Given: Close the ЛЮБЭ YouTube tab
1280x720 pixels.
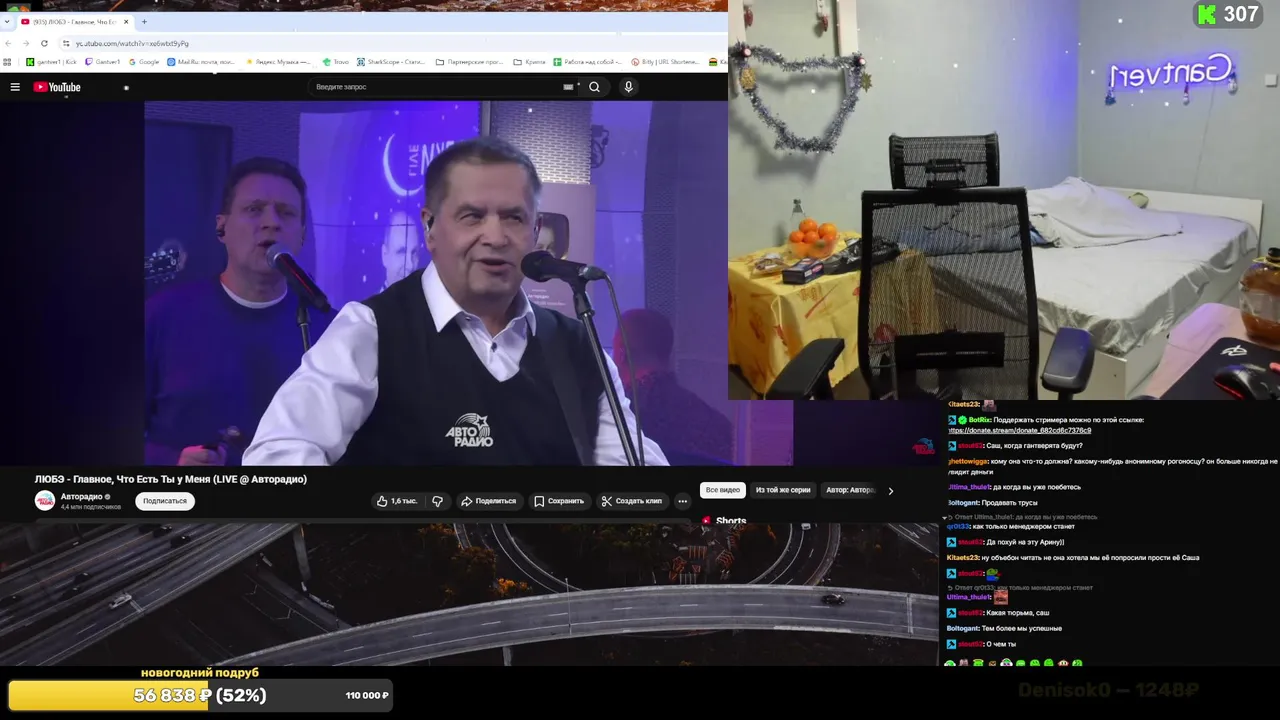Looking at the screenshot, I should [x=126, y=21].
